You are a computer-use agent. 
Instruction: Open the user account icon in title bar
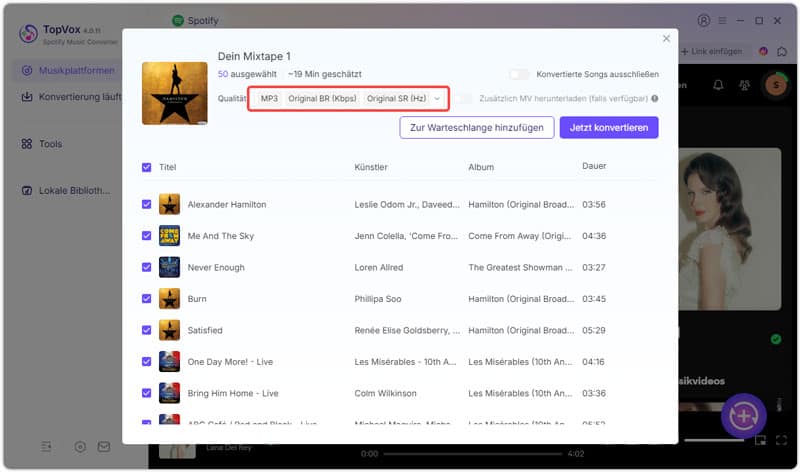coord(704,20)
